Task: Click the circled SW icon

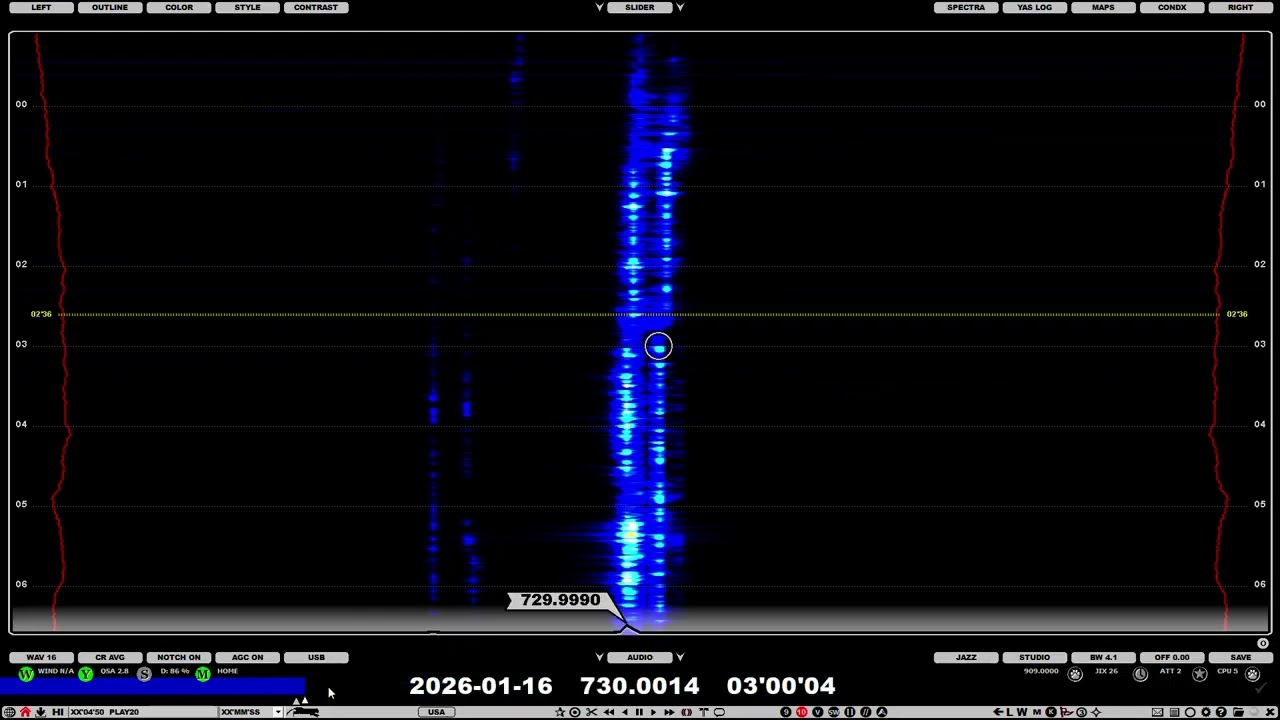Action: (834, 712)
